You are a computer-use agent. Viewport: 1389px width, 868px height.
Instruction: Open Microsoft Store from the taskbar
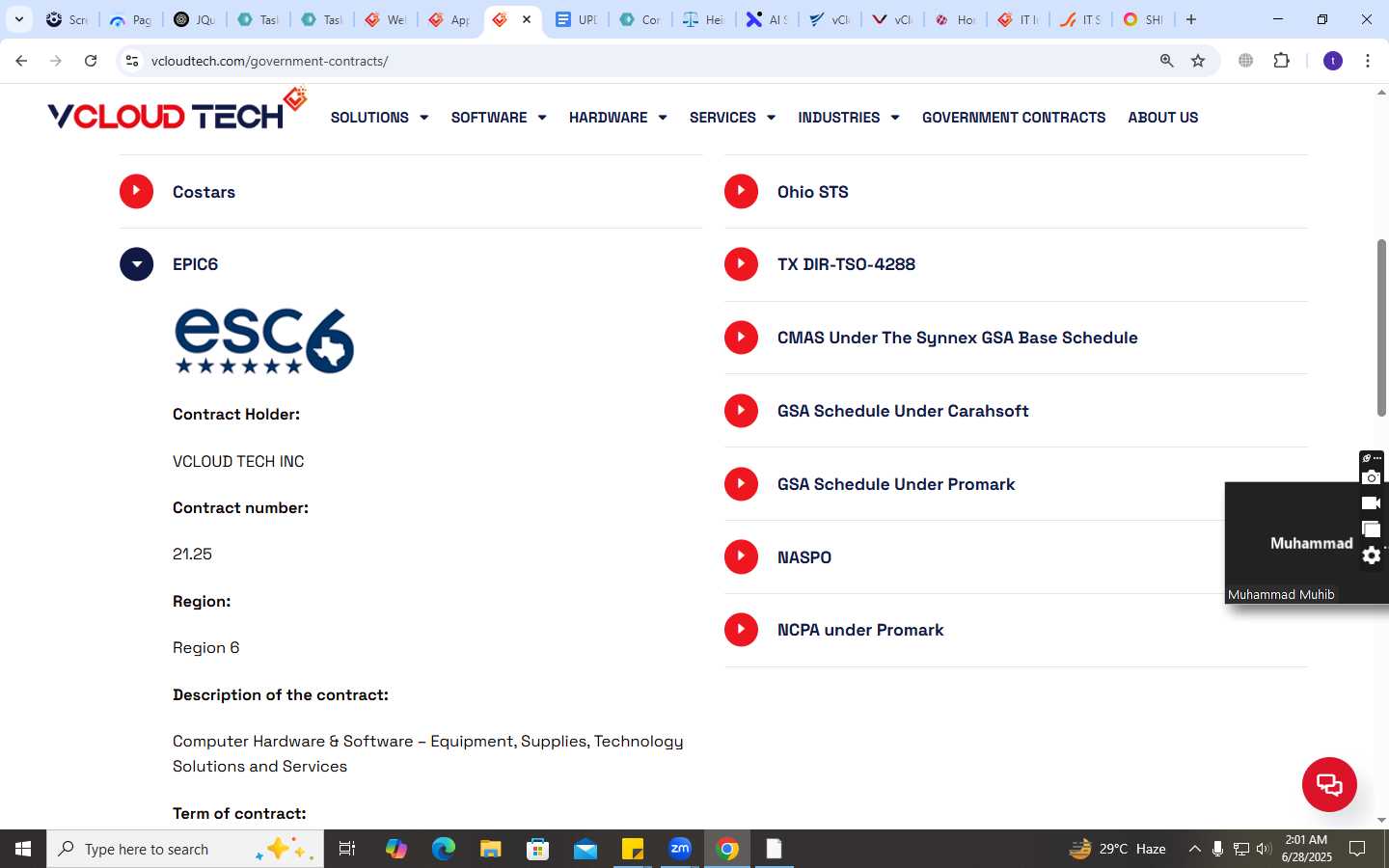537,849
